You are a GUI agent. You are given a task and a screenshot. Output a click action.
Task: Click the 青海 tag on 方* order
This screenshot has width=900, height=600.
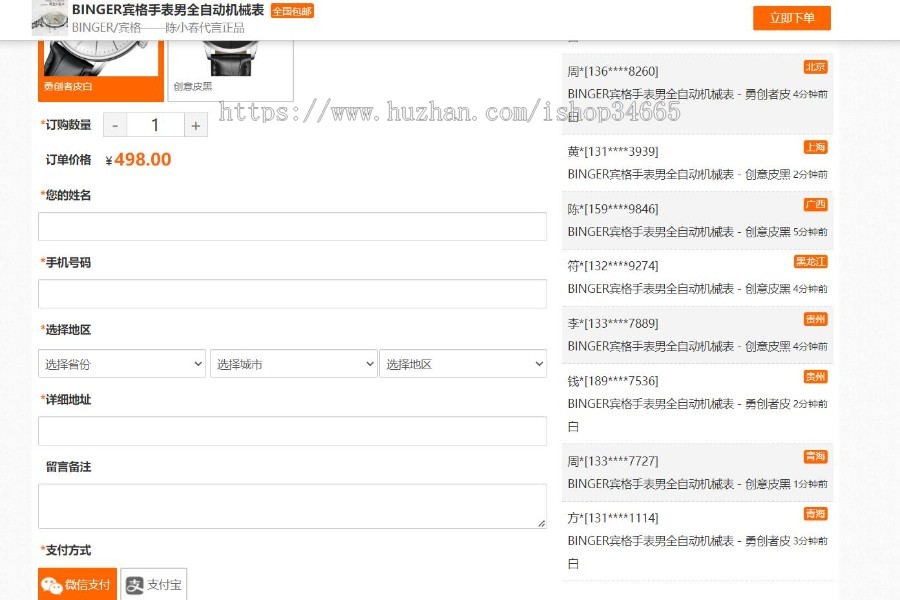[815, 514]
